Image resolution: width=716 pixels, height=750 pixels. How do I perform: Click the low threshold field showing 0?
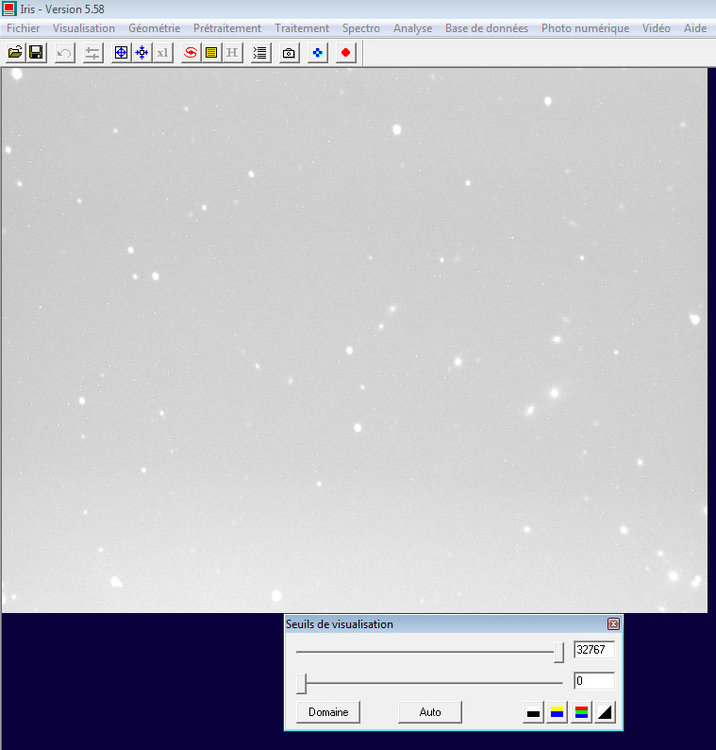click(x=594, y=681)
